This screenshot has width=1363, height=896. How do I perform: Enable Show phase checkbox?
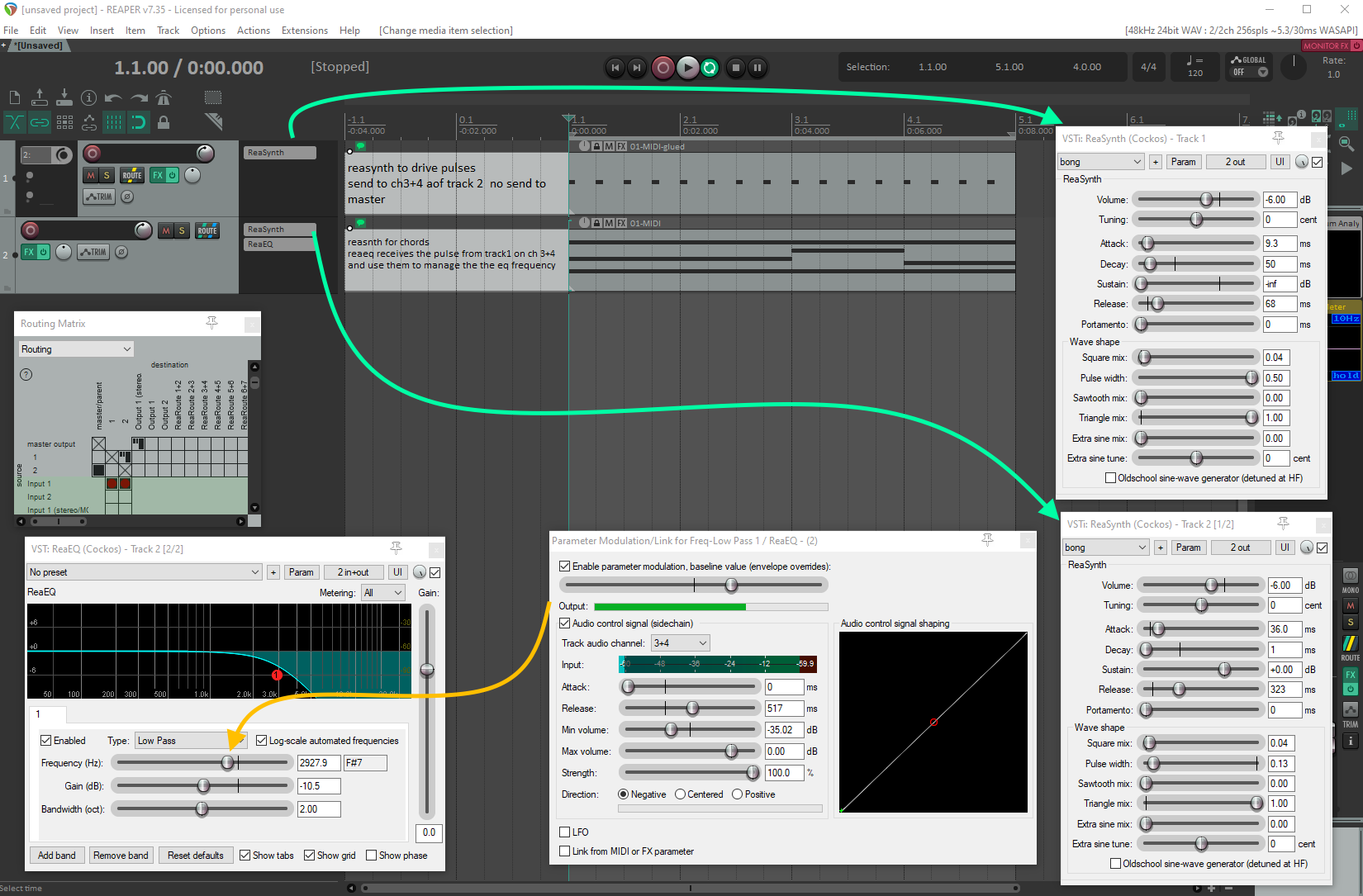pos(372,856)
